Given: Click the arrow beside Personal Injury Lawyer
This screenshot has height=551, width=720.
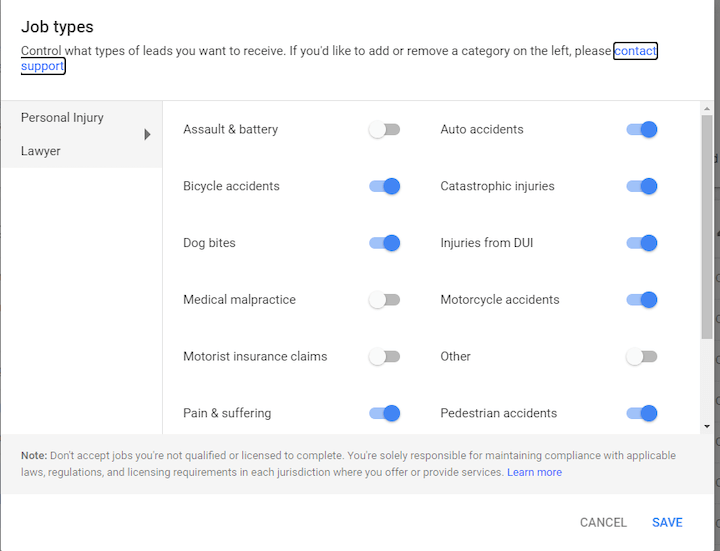Looking at the screenshot, I should pos(148,134).
